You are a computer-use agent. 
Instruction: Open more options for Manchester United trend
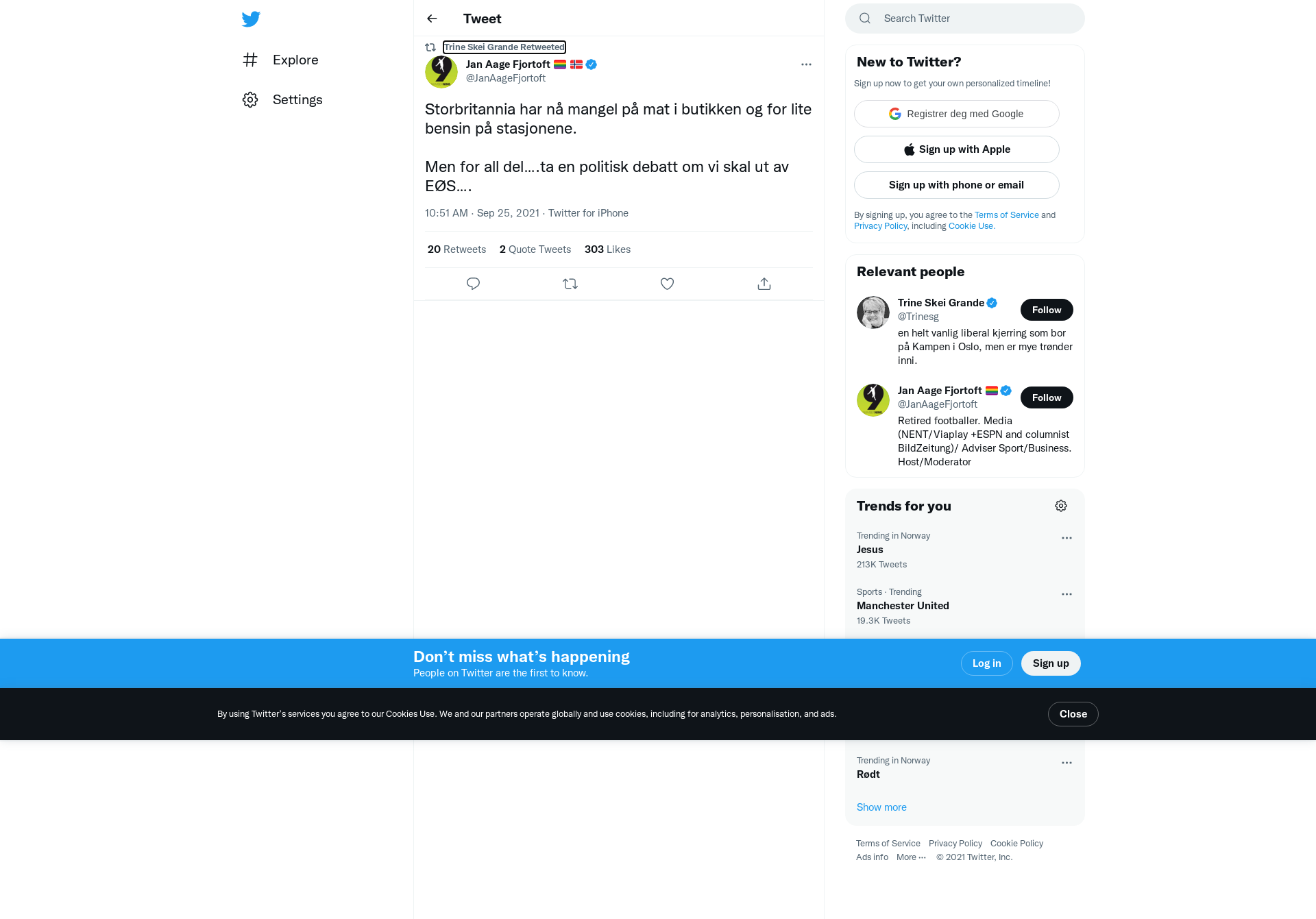tap(1067, 594)
